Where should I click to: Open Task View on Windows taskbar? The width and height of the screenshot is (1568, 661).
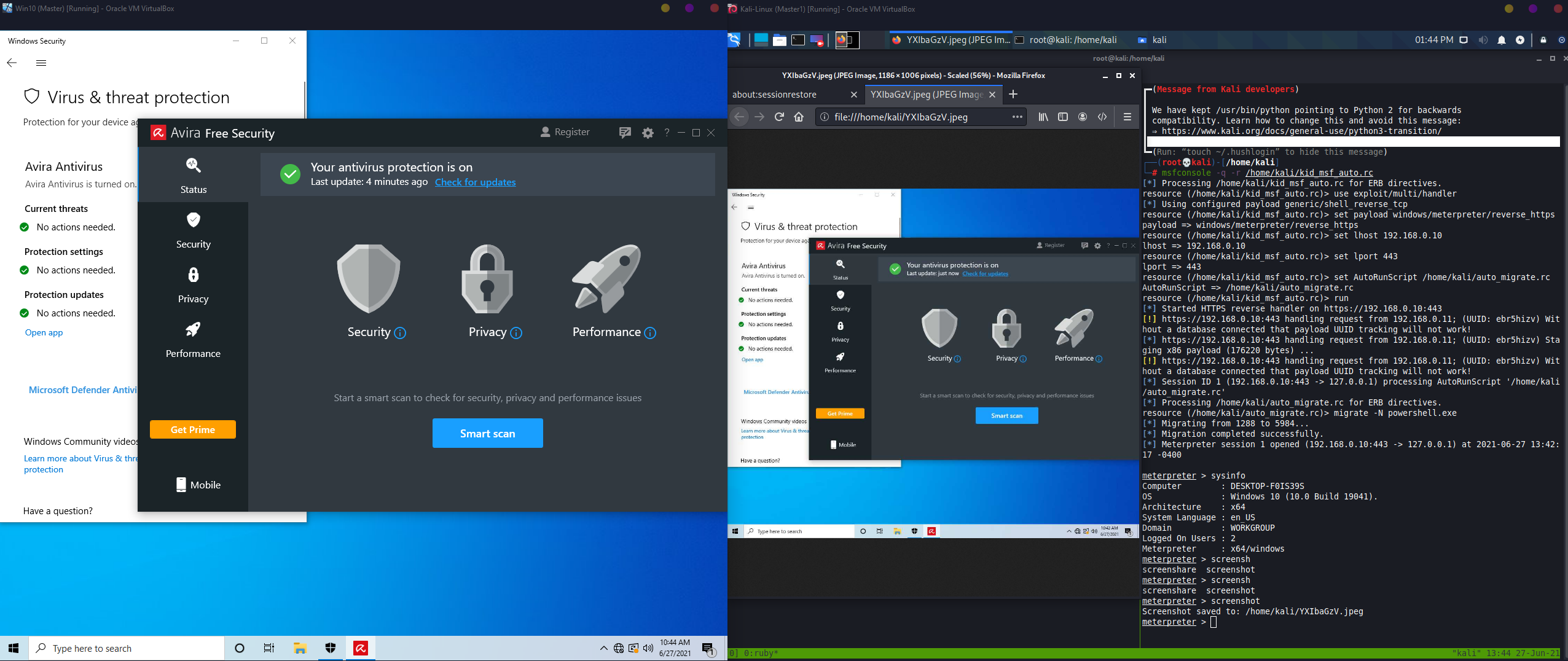pos(269,648)
